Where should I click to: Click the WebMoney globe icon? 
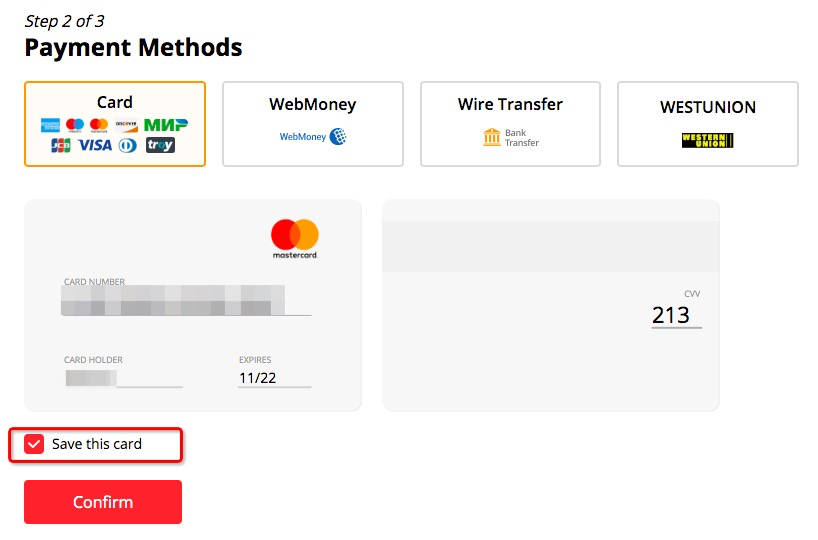tap(338, 137)
